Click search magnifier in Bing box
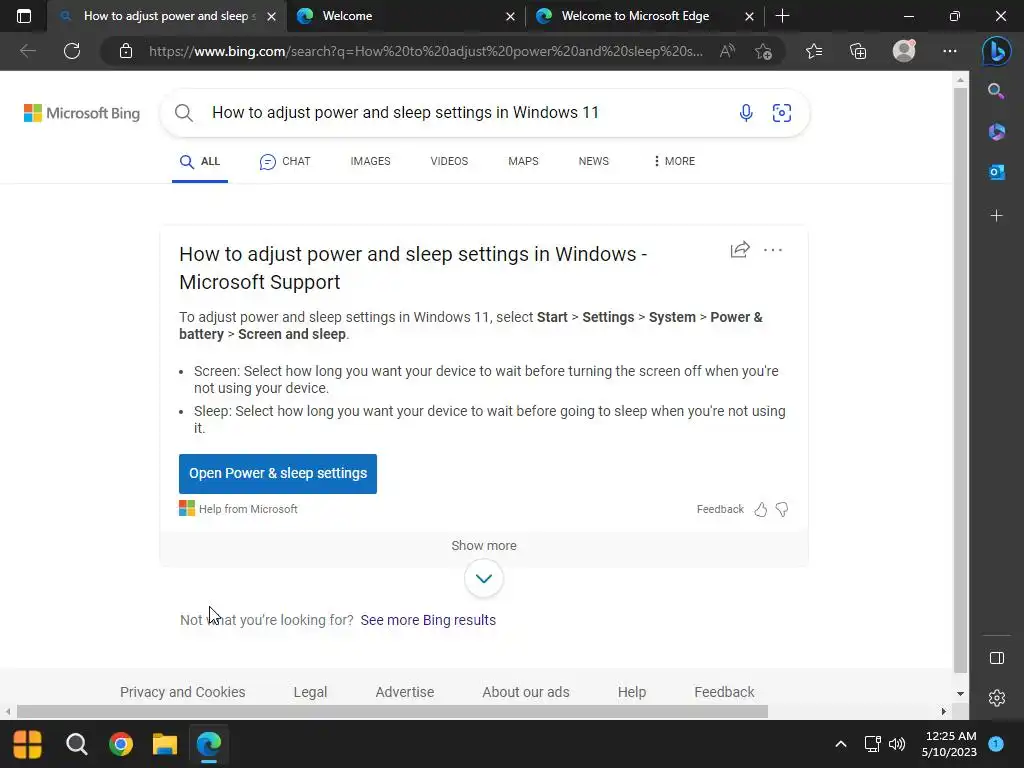The height and width of the screenshot is (768, 1024). [184, 113]
